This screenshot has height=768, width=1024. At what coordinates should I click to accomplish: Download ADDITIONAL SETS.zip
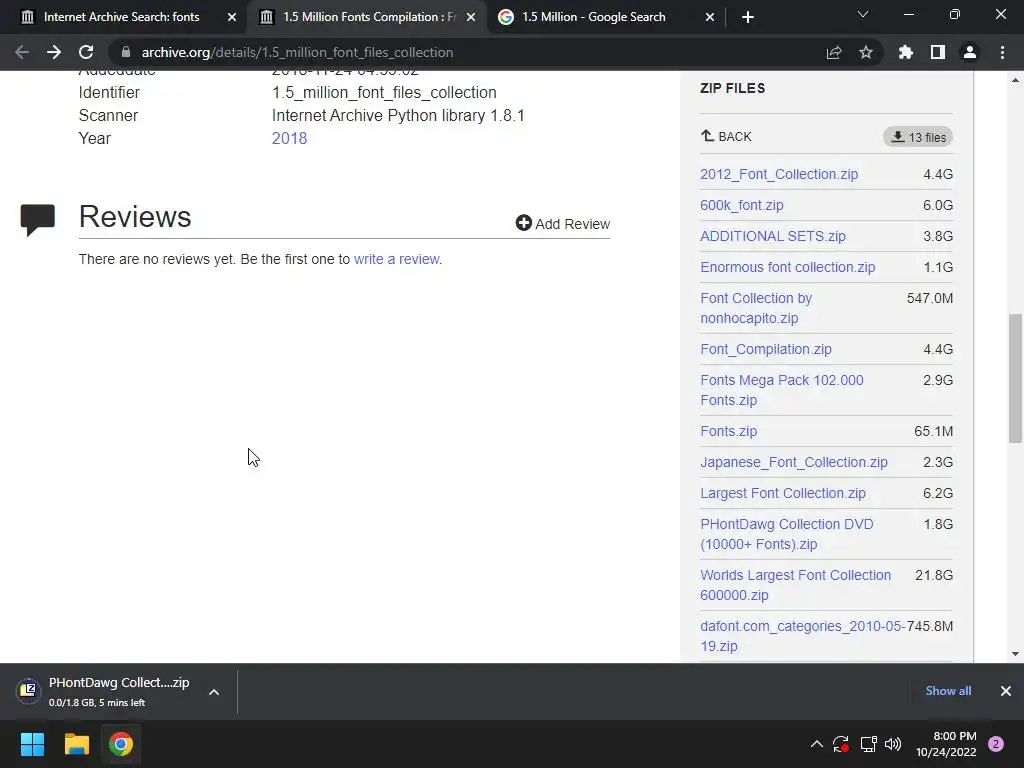point(773,236)
